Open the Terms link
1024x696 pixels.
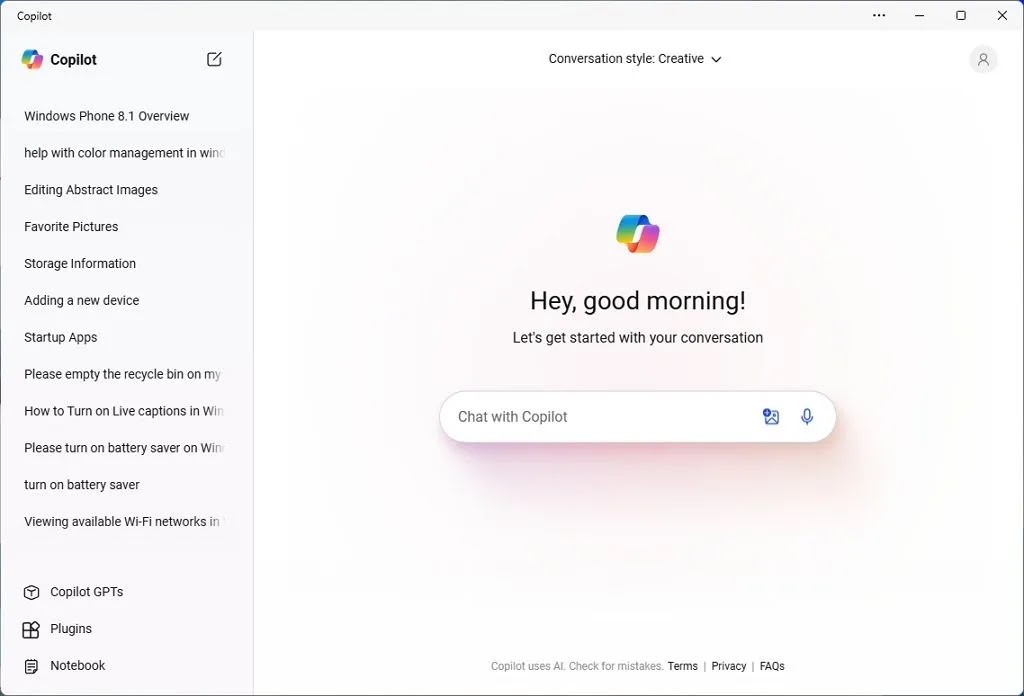click(682, 666)
